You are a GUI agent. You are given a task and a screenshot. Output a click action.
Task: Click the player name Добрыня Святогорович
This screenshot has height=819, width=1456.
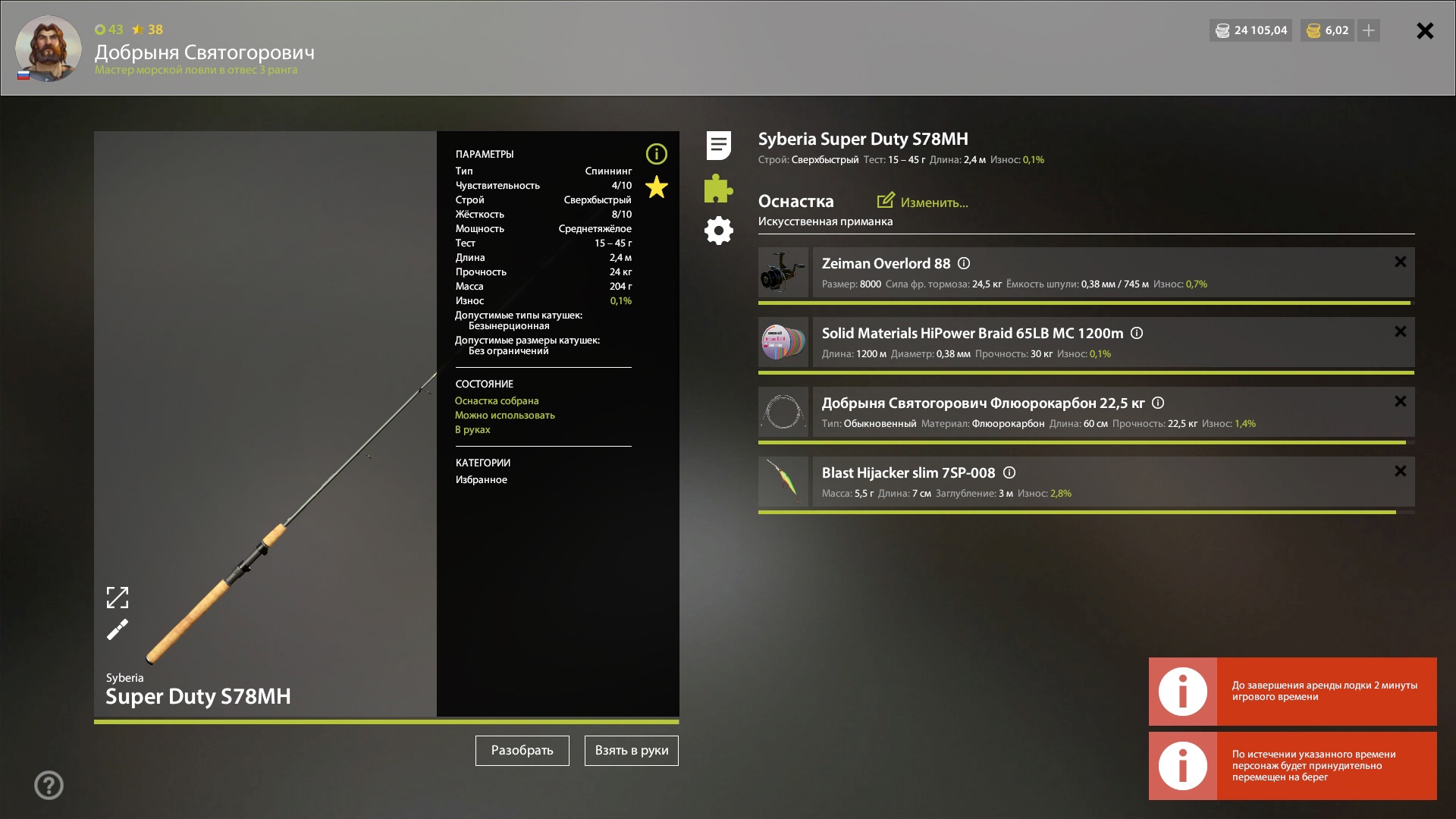(x=205, y=52)
